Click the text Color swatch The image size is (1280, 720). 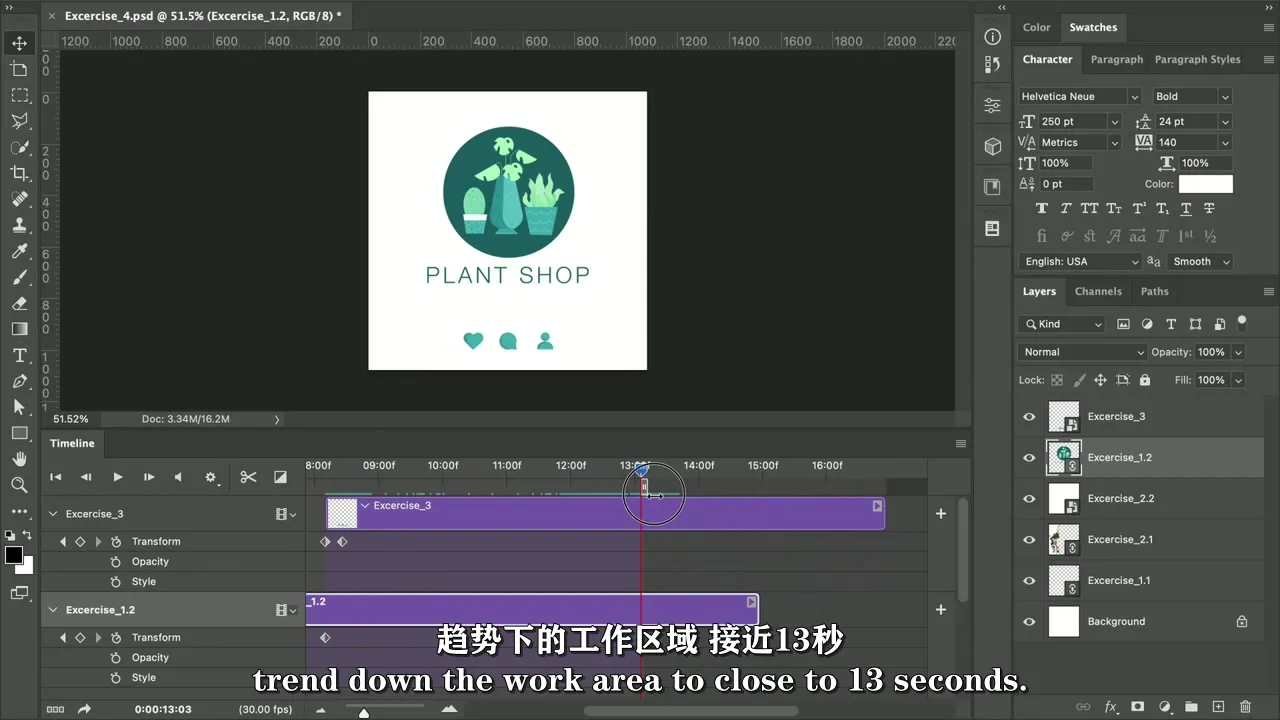(1205, 184)
